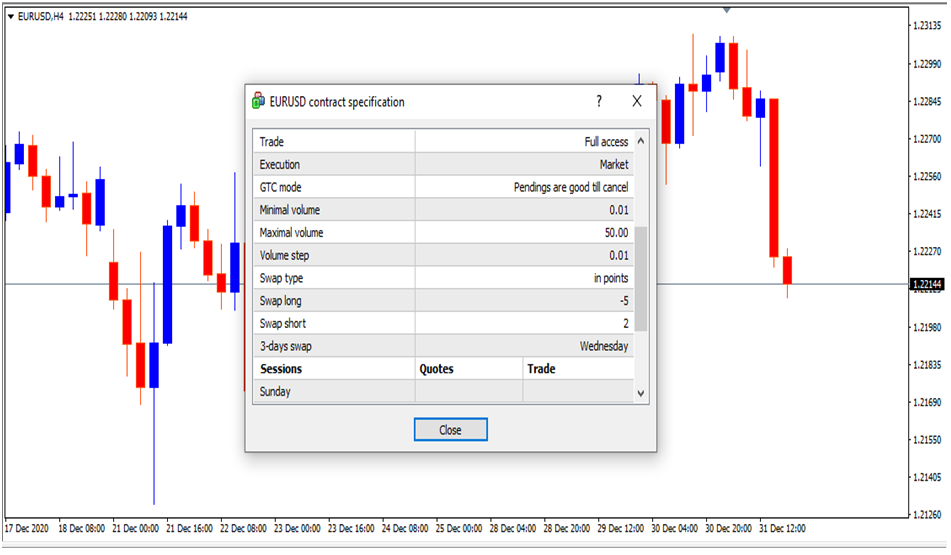Click the specification list scrollbar thumb
This screenshot has width=951, height=555.
tap(641, 278)
